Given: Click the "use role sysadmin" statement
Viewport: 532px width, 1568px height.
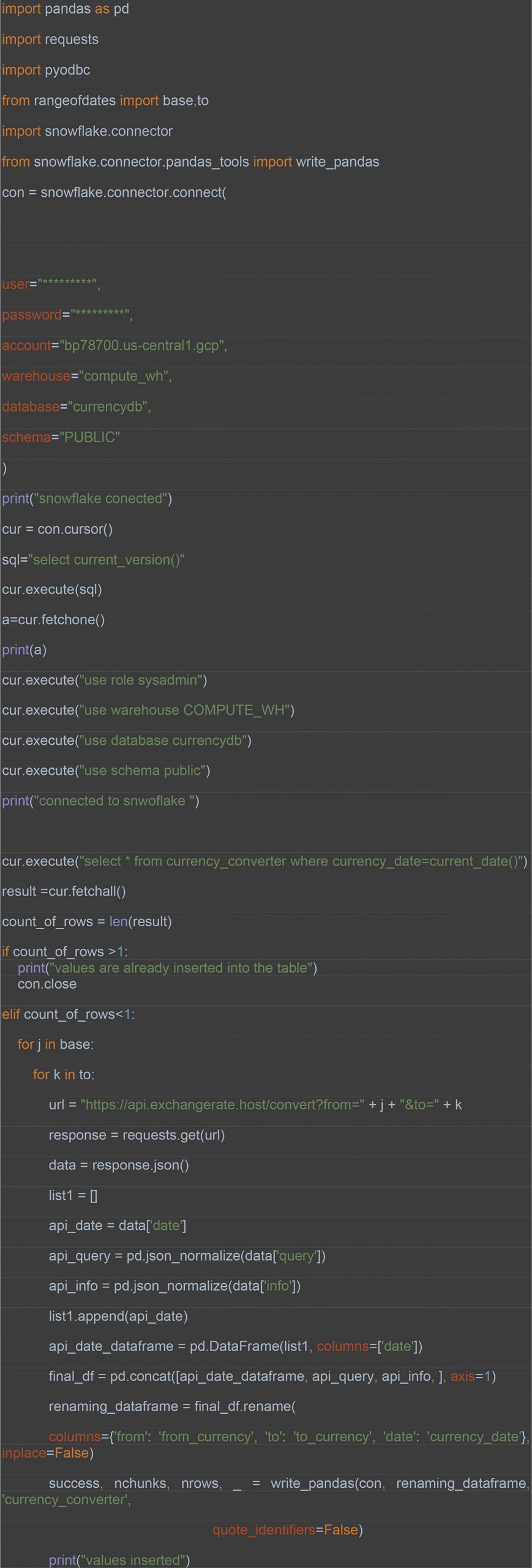Looking at the screenshot, I should click(105, 680).
